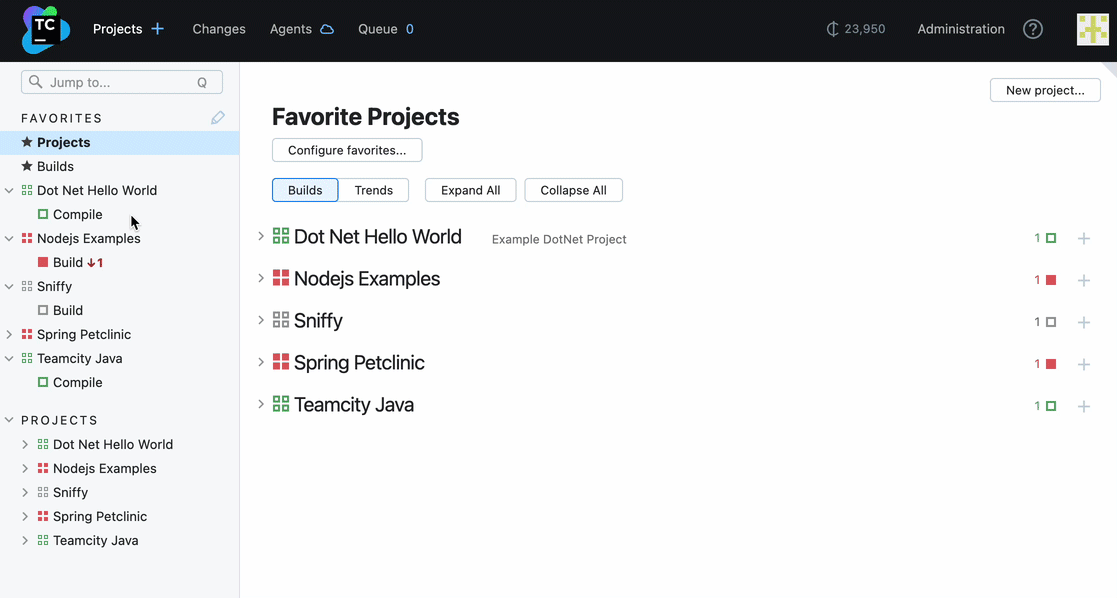Image resolution: width=1117 pixels, height=598 pixels.
Task: Expand Sniffy project in main list
Action: [261, 320]
